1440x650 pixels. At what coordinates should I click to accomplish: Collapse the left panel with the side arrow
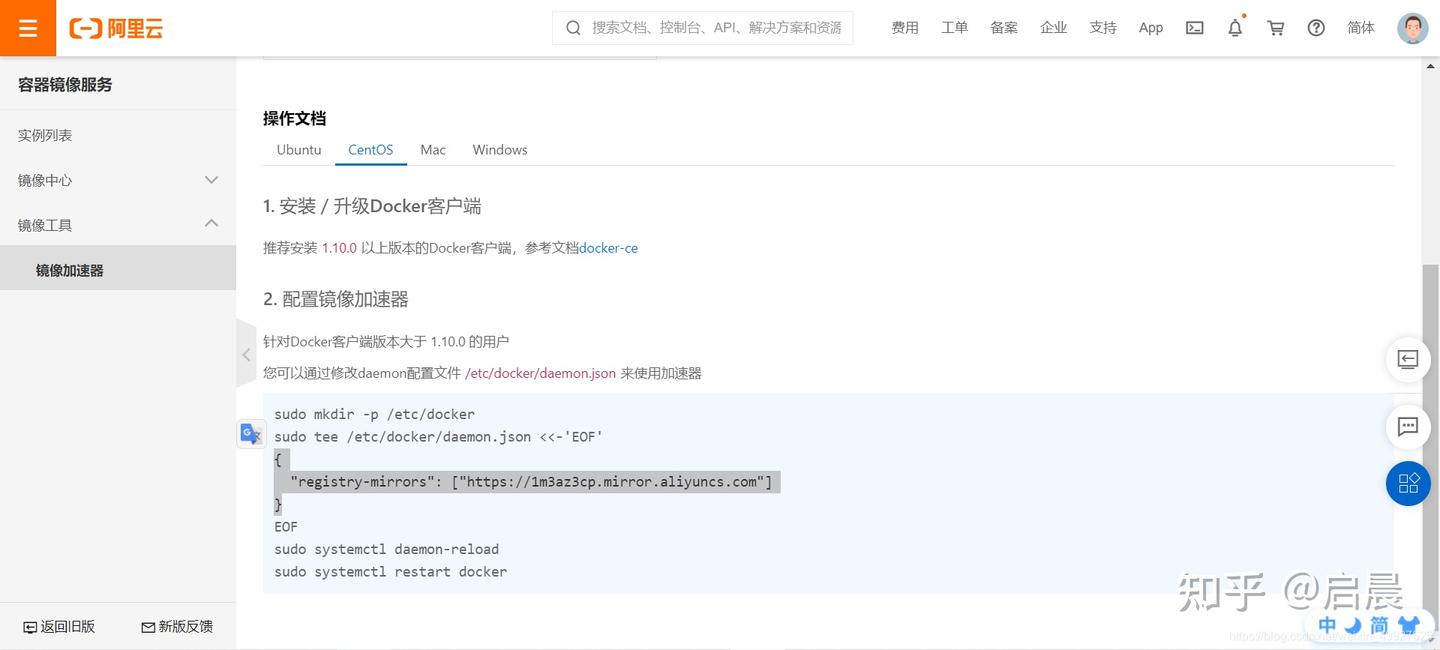(246, 354)
